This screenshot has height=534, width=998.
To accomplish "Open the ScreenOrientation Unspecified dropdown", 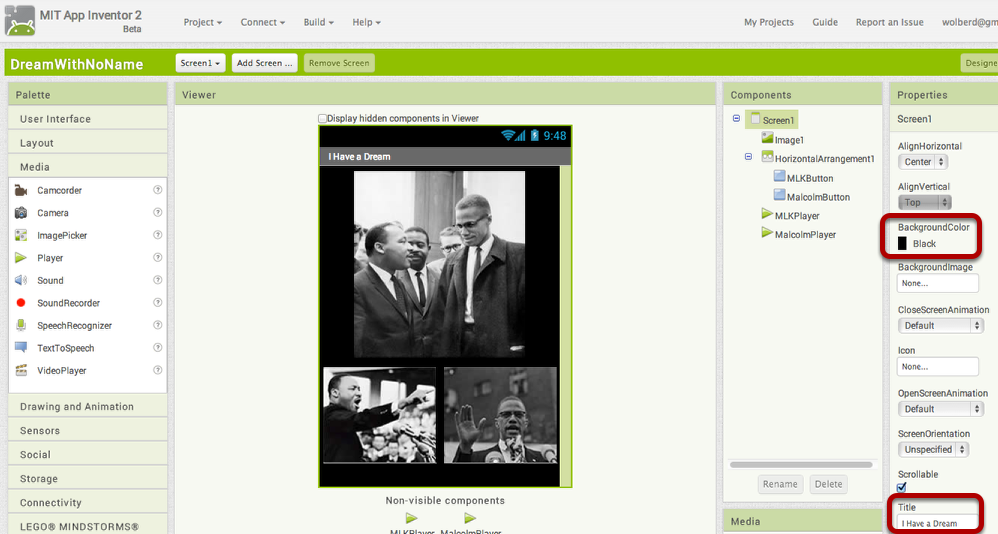I will pyautogui.click(x=933, y=449).
